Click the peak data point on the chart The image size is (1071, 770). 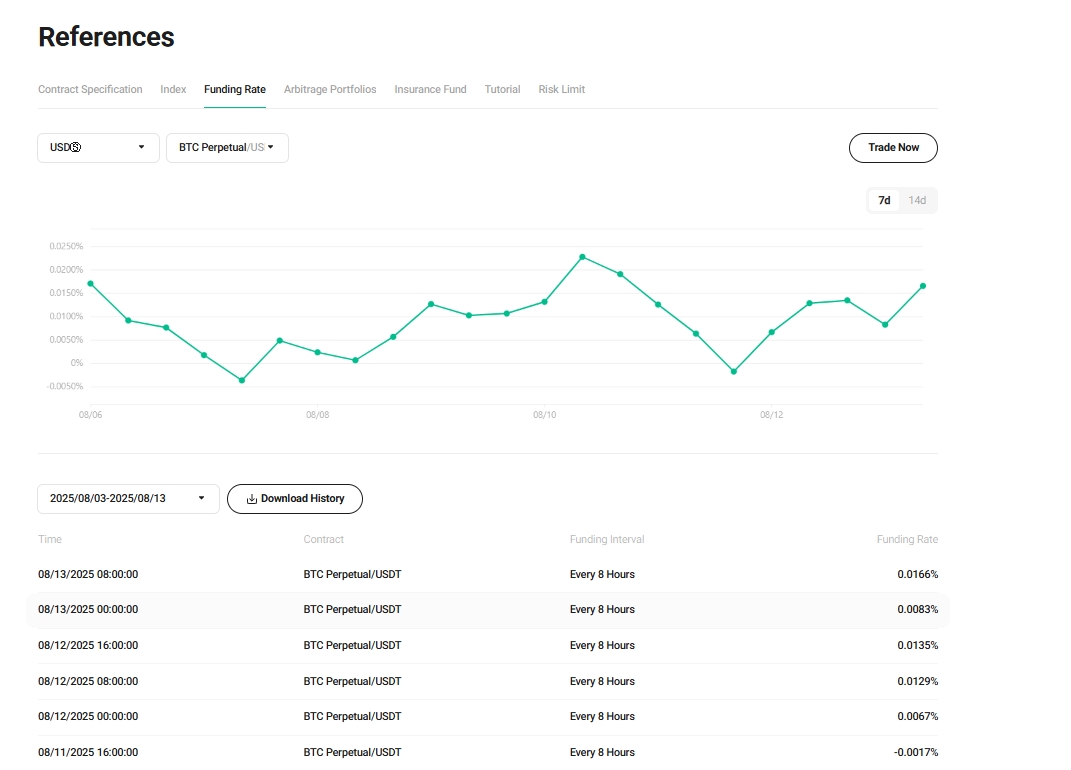point(582,257)
